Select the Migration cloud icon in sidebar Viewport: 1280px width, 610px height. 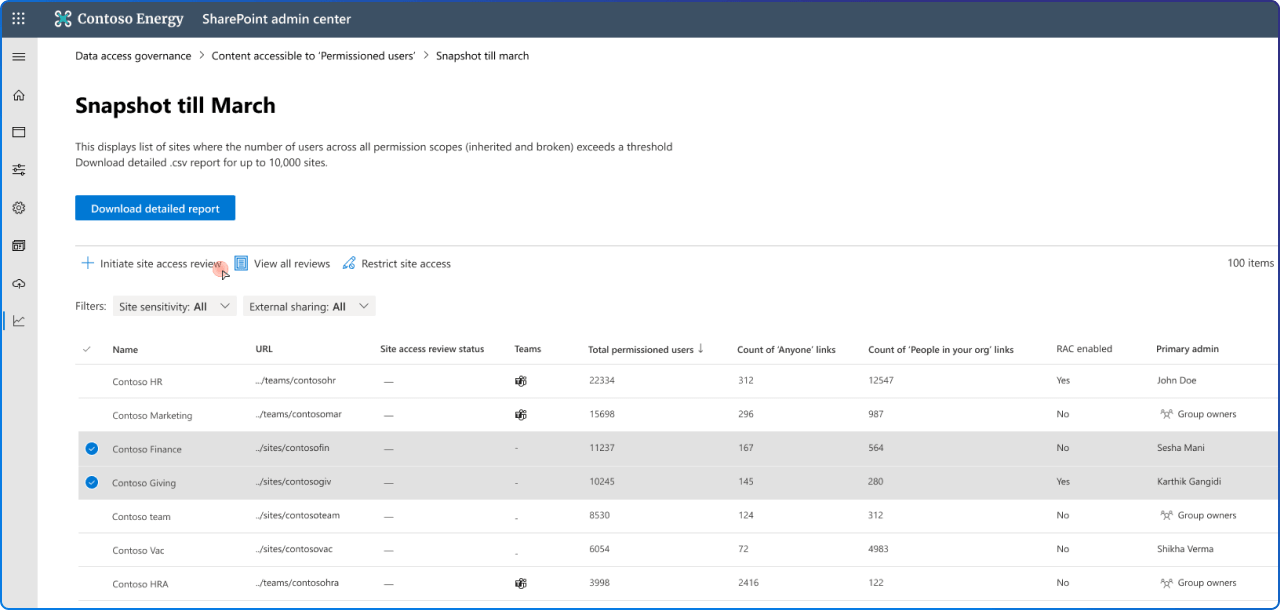tap(18, 283)
